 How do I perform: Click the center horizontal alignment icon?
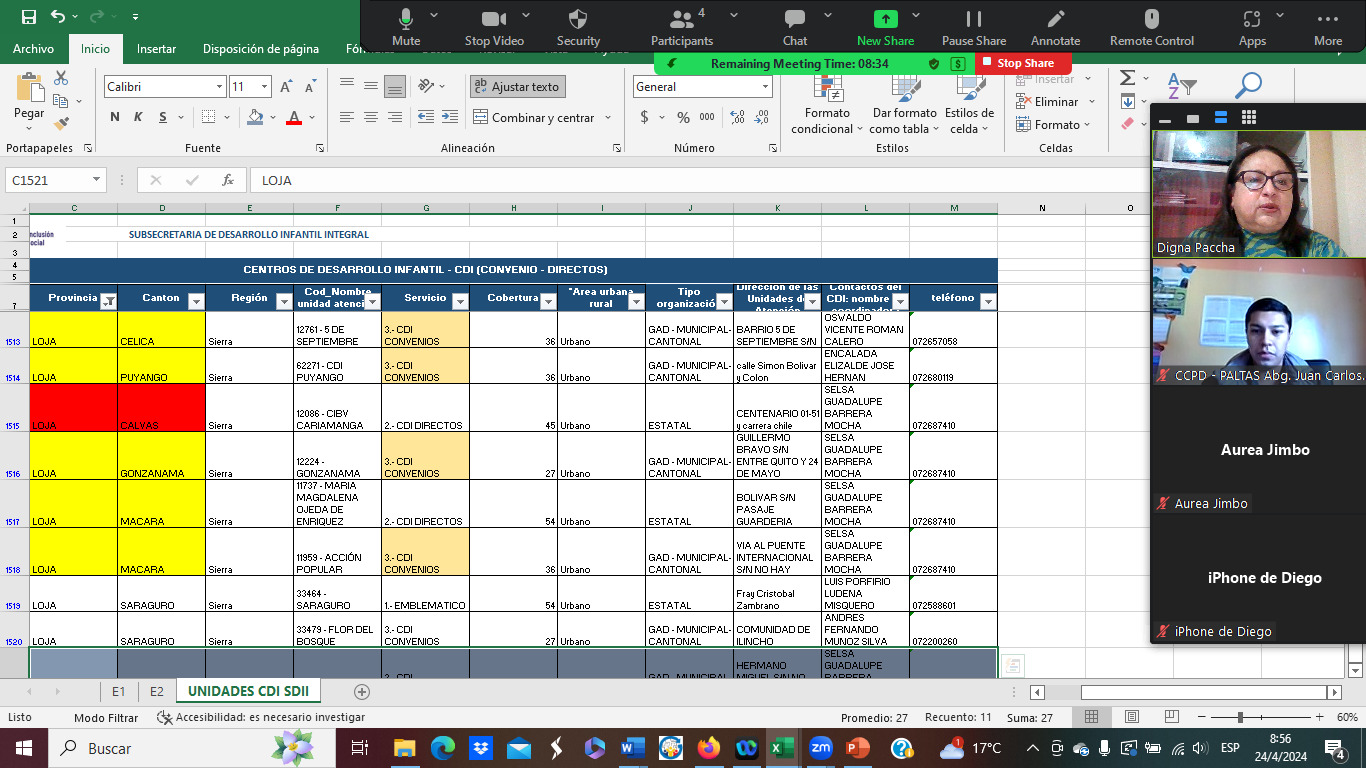[x=371, y=117]
